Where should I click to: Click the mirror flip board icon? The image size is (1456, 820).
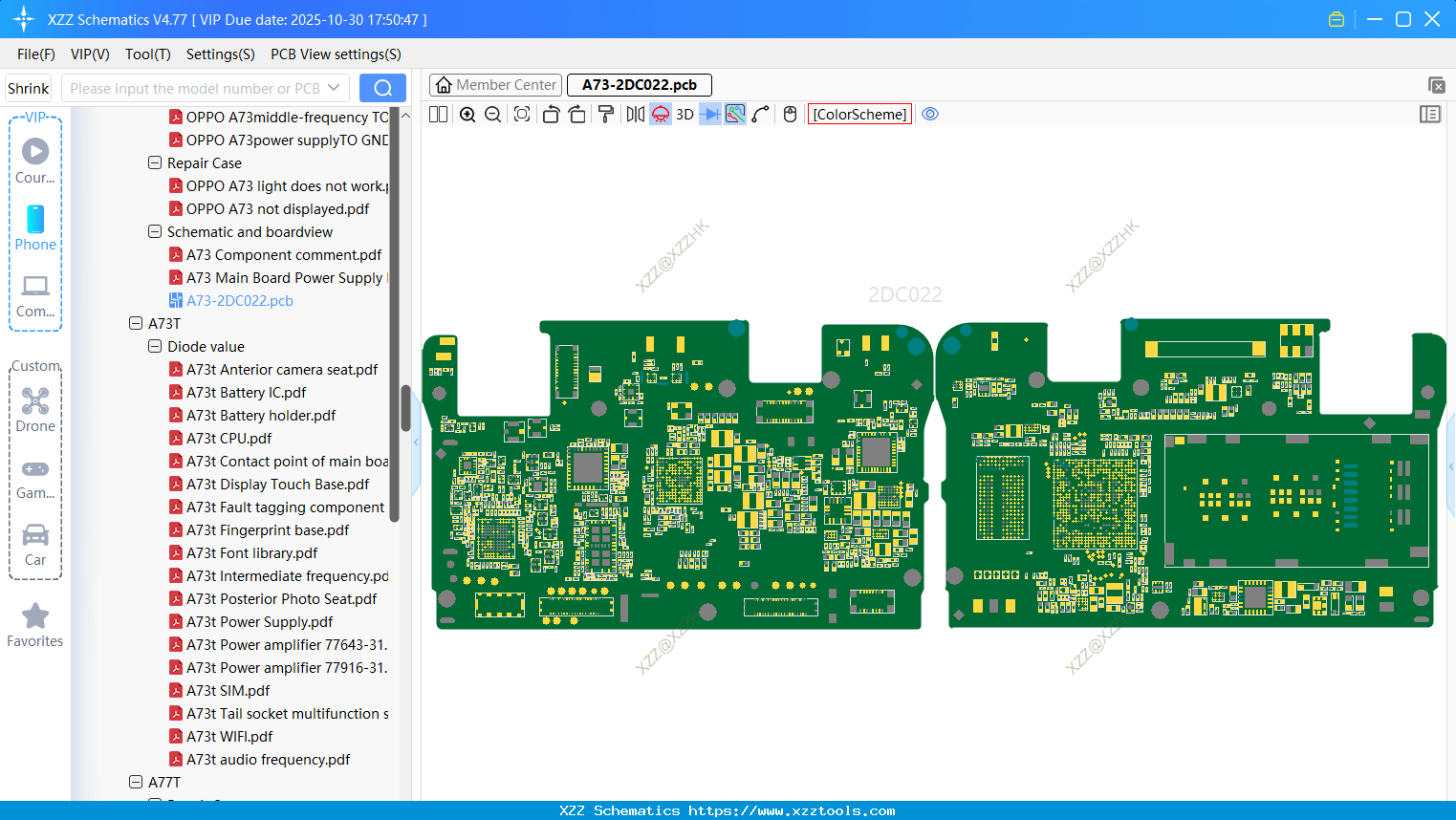pos(635,115)
